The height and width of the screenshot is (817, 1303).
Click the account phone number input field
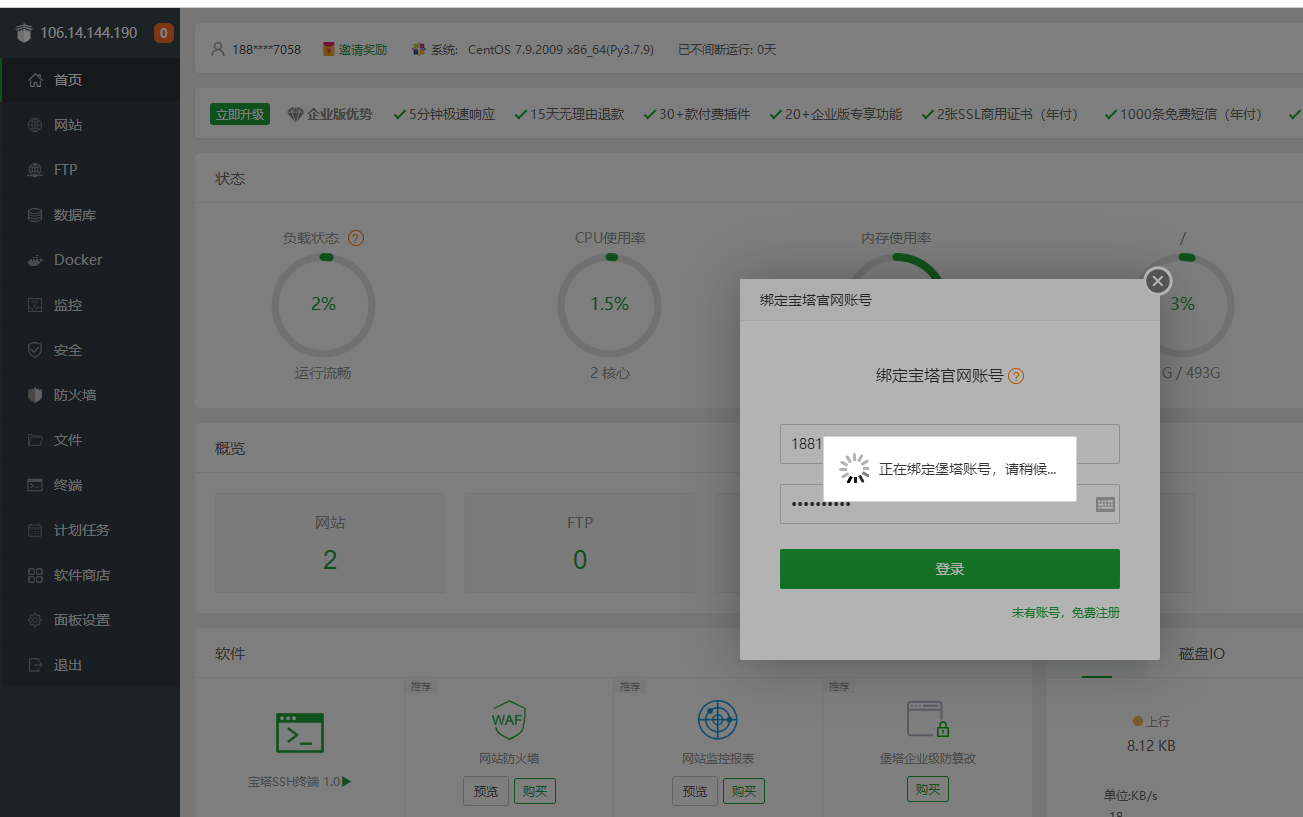click(x=950, y=444)
